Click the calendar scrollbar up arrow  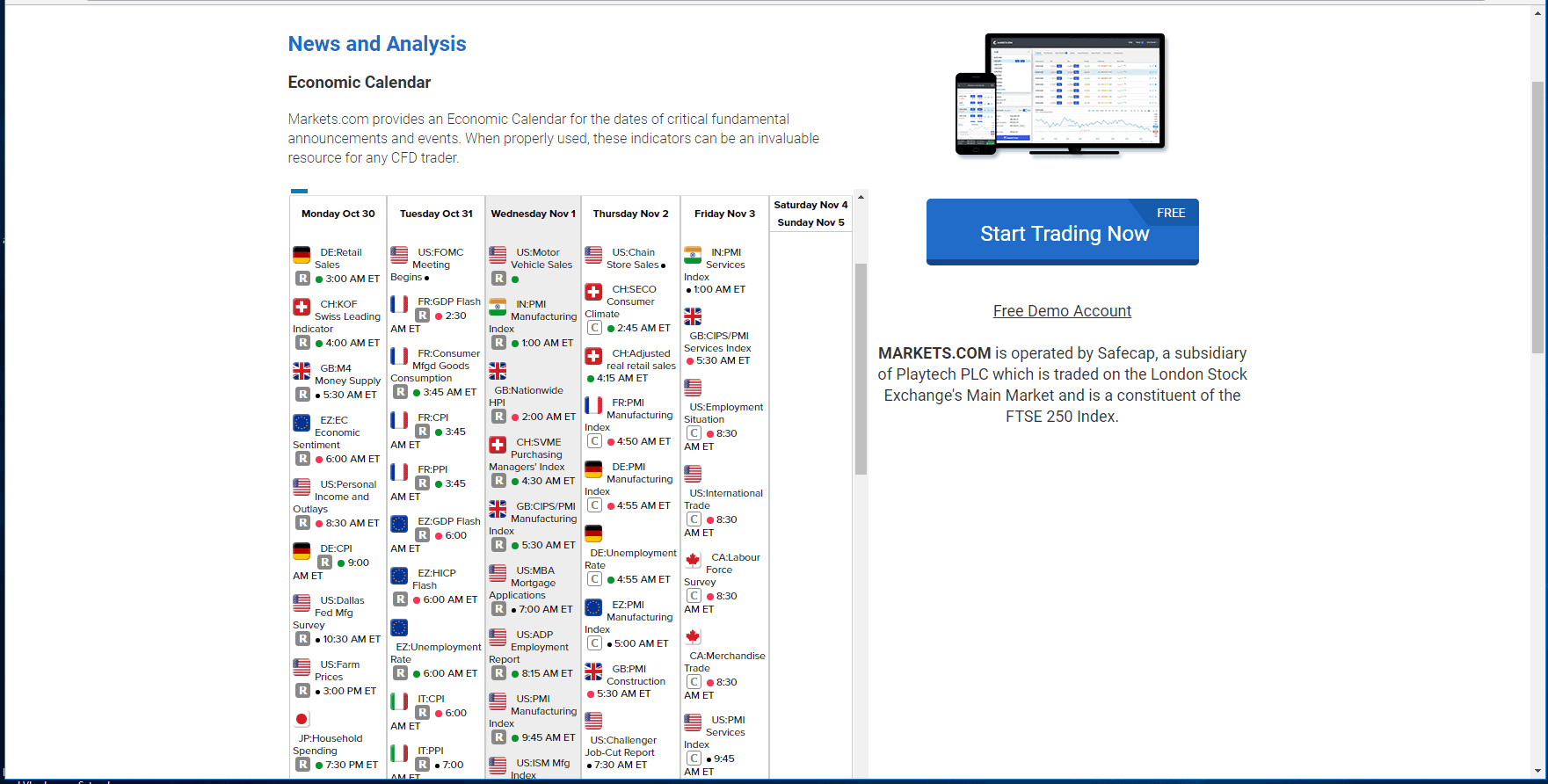861,197
